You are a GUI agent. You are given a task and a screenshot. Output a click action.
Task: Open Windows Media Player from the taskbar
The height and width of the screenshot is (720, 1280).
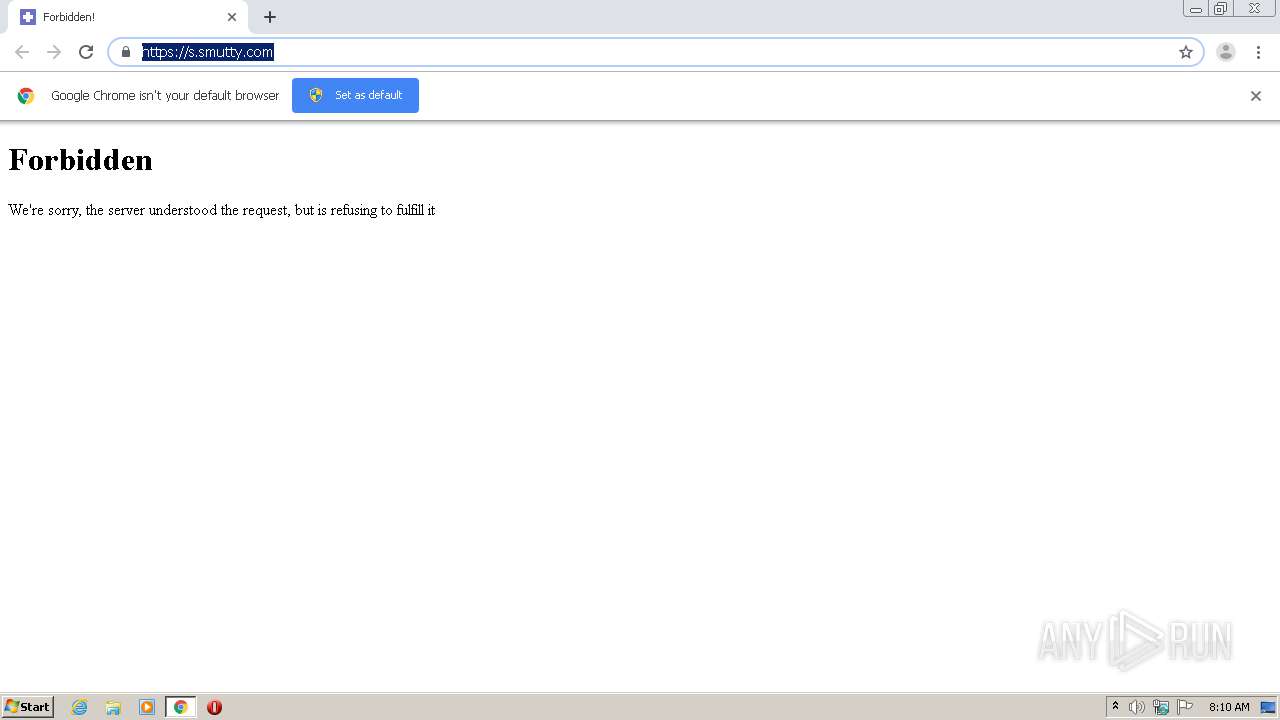[146, 707]
